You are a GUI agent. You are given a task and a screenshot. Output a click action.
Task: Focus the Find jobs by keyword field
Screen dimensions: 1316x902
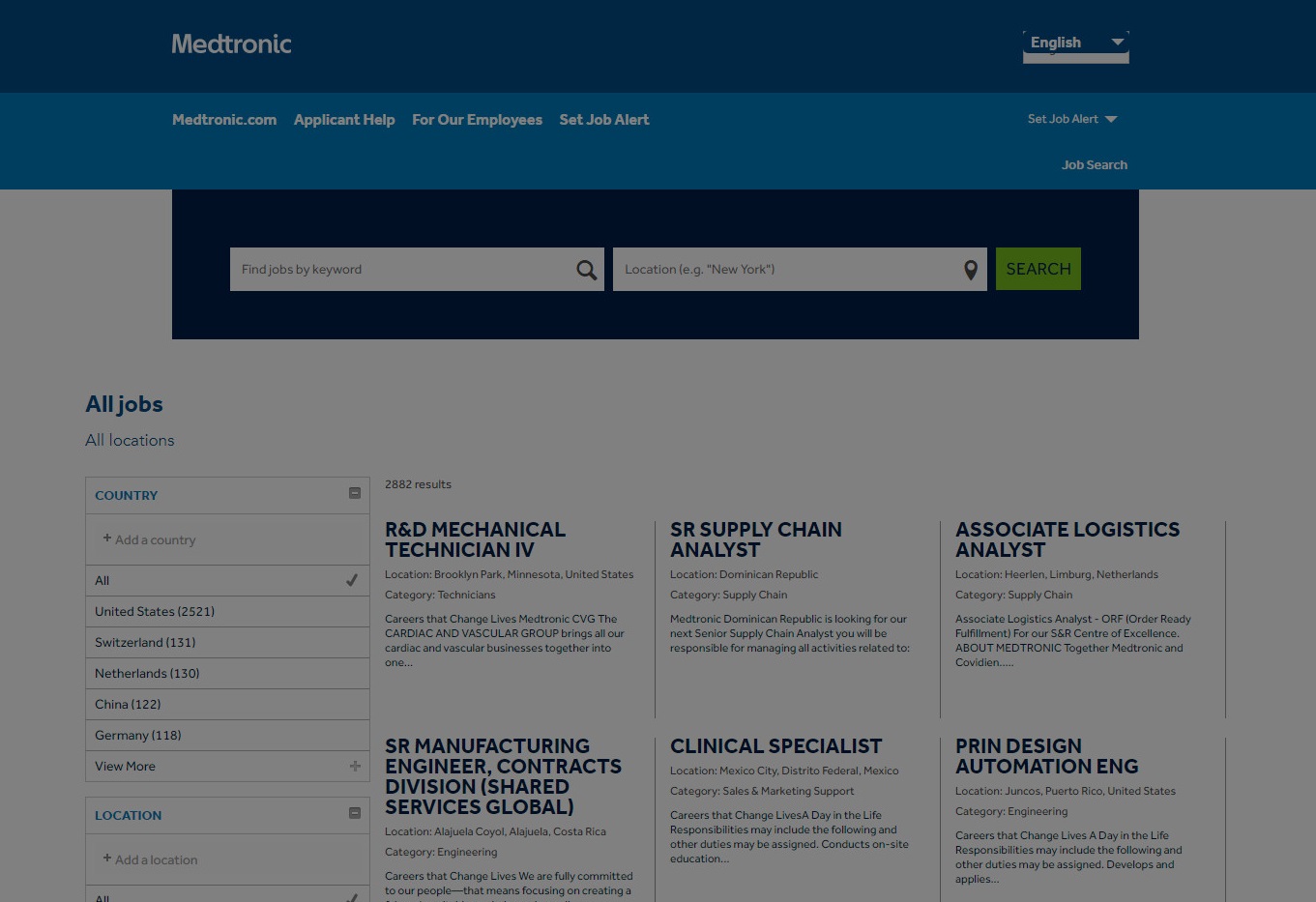[401, 270]
